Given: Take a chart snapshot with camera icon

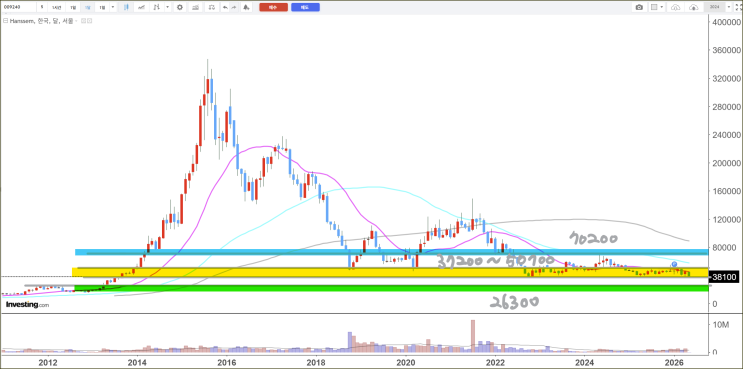Looking at the screenshot, I should pyautogui.click(x=639, y=7).
